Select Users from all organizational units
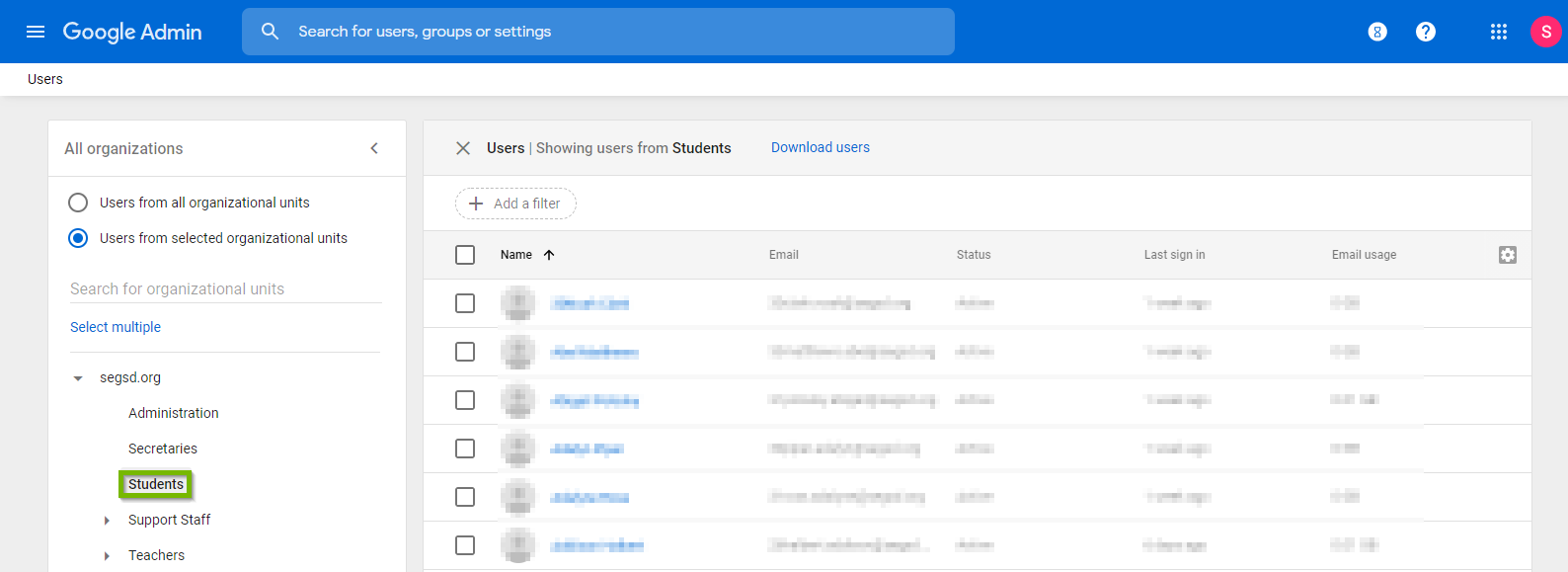The image size is (1568, 572). [x=78, y=203]
